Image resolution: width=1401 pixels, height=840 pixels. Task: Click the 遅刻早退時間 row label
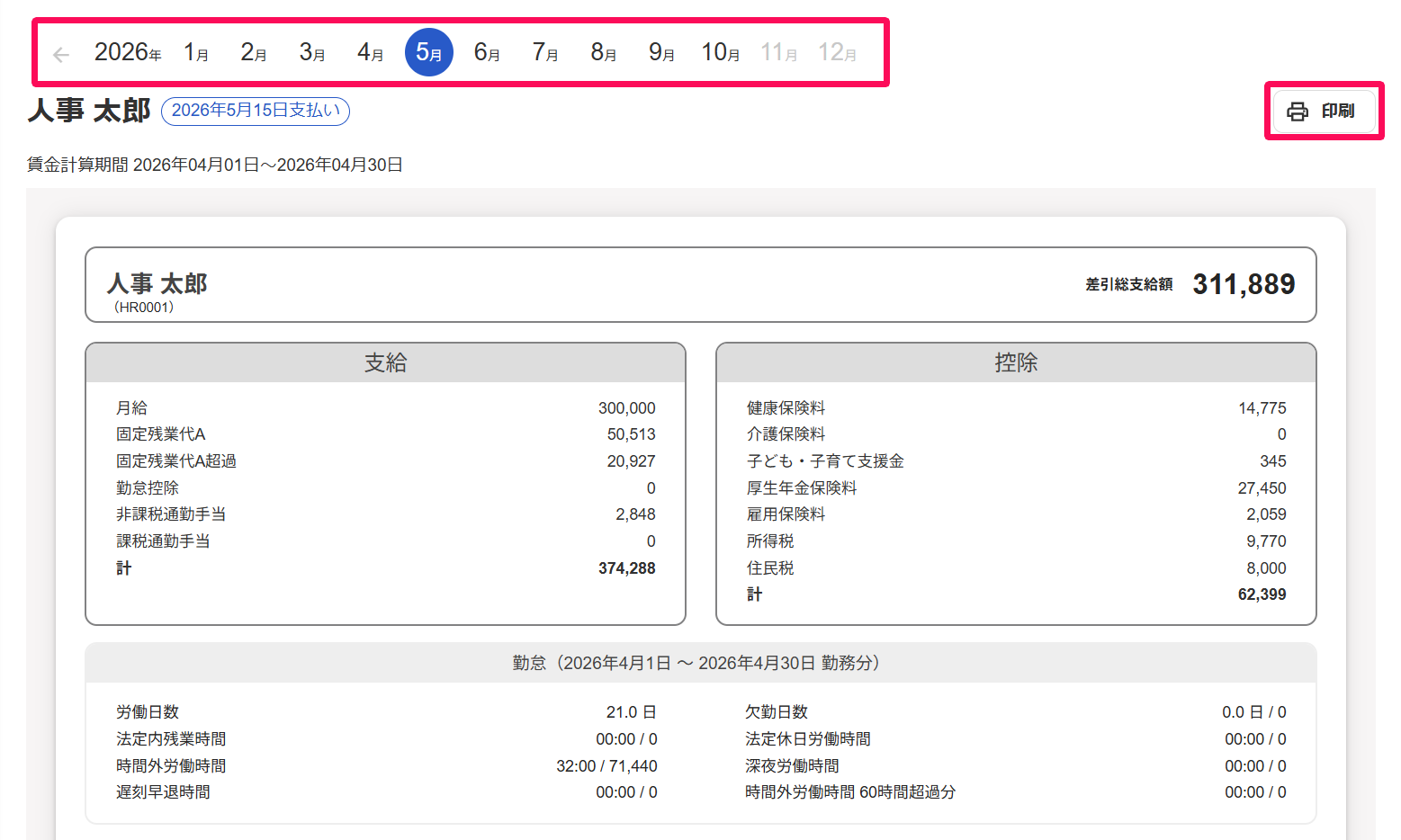coord(163,792)
